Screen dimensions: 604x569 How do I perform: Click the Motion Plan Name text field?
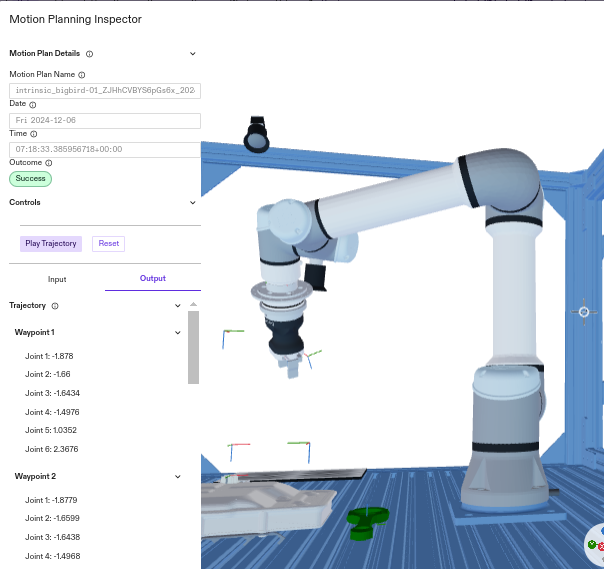coord(105,91)
